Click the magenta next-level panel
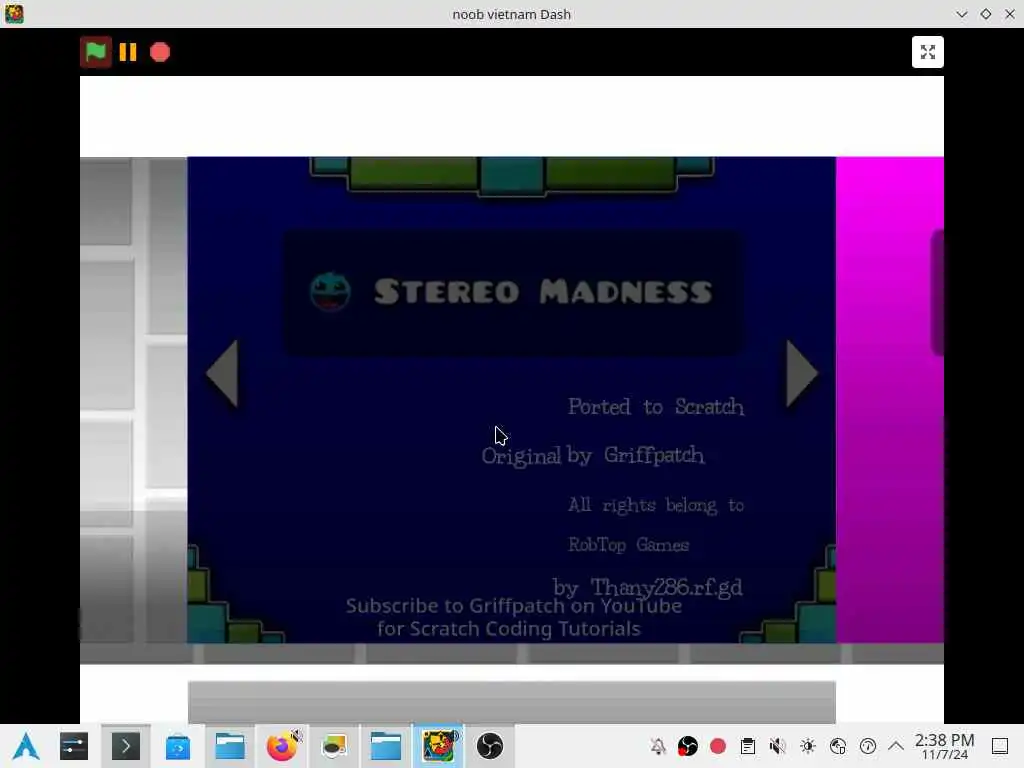 (889, 400)
